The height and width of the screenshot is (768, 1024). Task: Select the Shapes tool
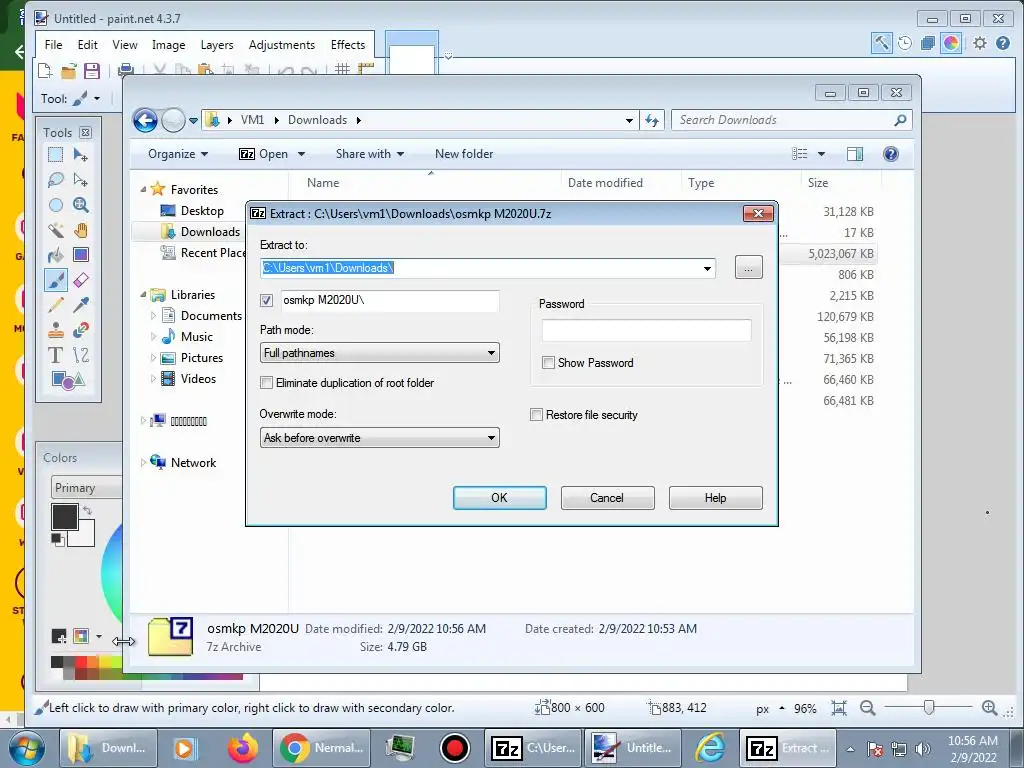(68, 380)
